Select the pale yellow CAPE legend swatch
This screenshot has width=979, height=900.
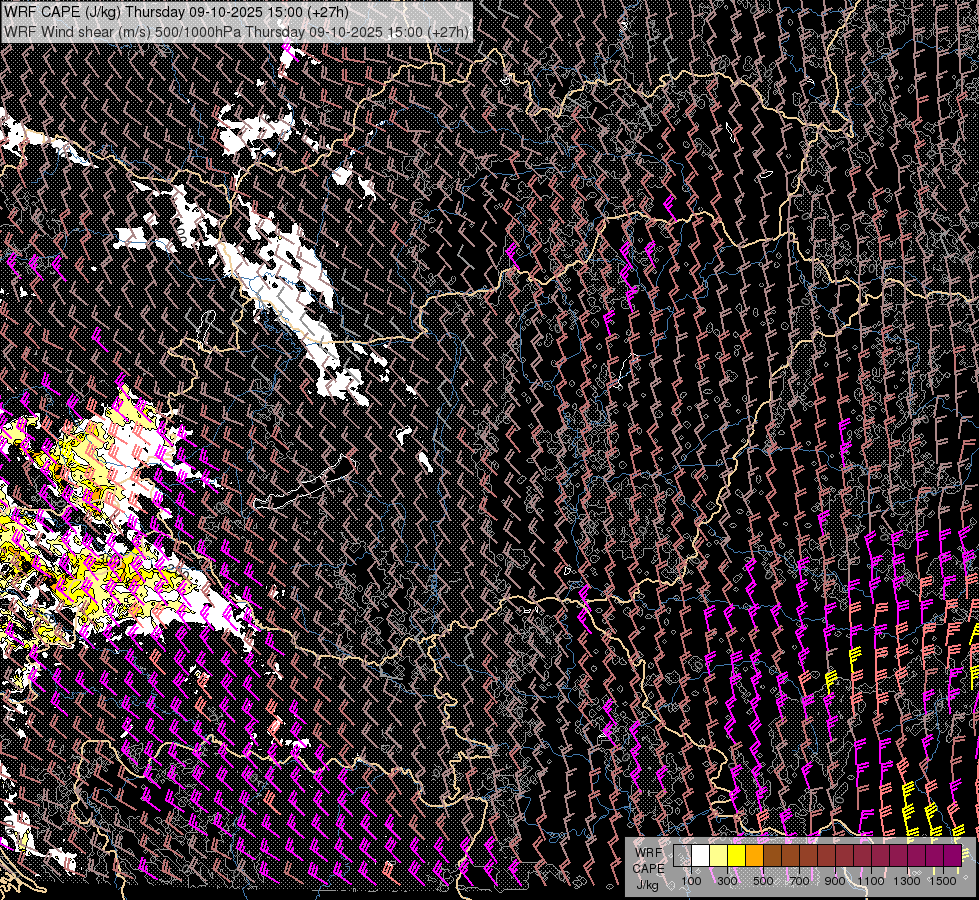tap(718, 856)
